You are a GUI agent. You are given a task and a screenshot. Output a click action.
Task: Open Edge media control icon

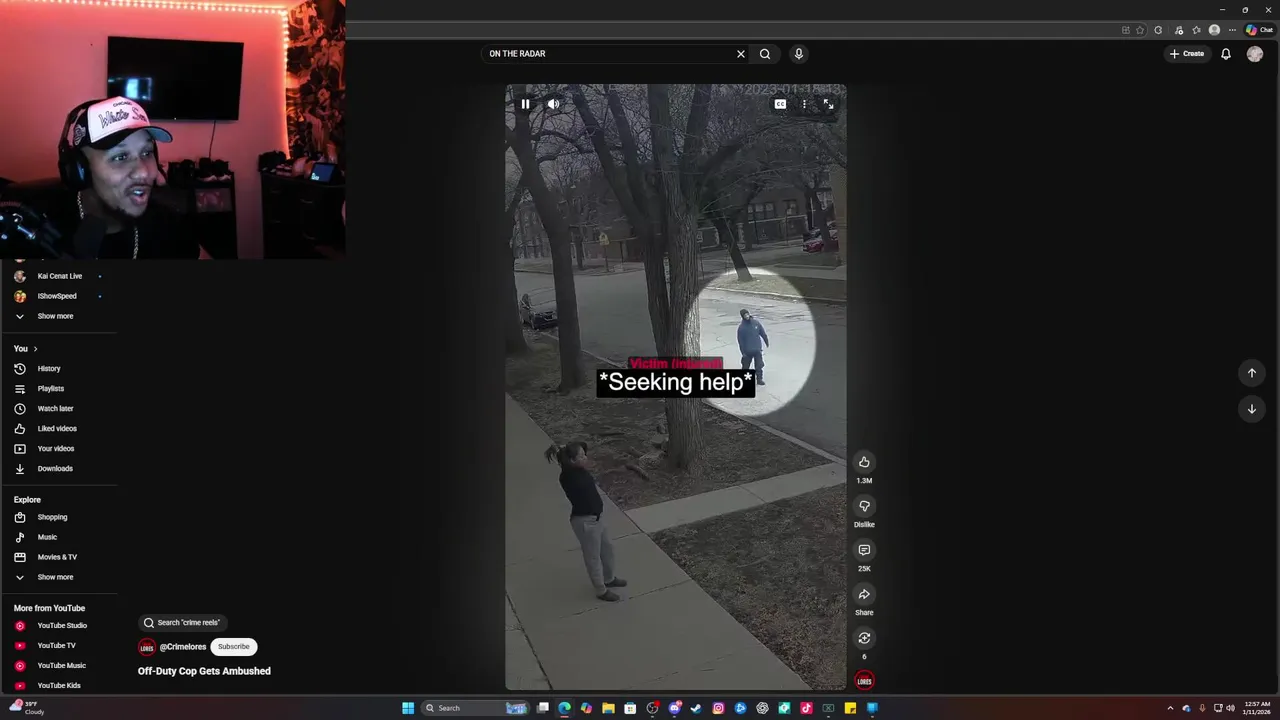(x=1179, y=30)
